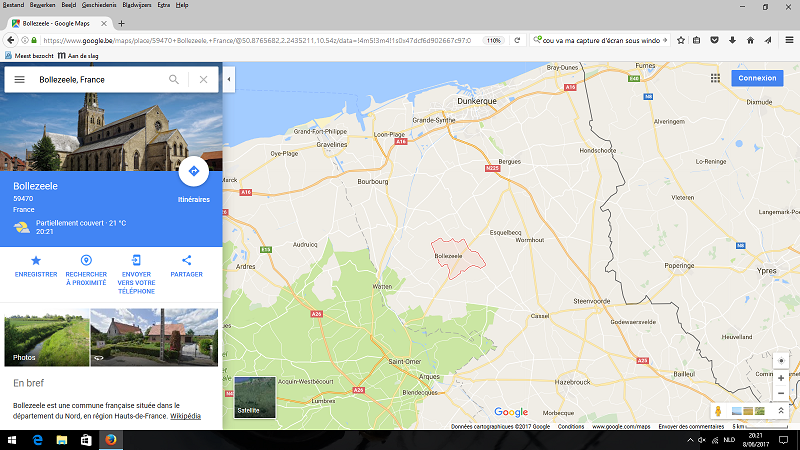800x450 pixels.
Task: Click the Dunkerque label on map
Action: pyautogui.click(x=477, y=101)
